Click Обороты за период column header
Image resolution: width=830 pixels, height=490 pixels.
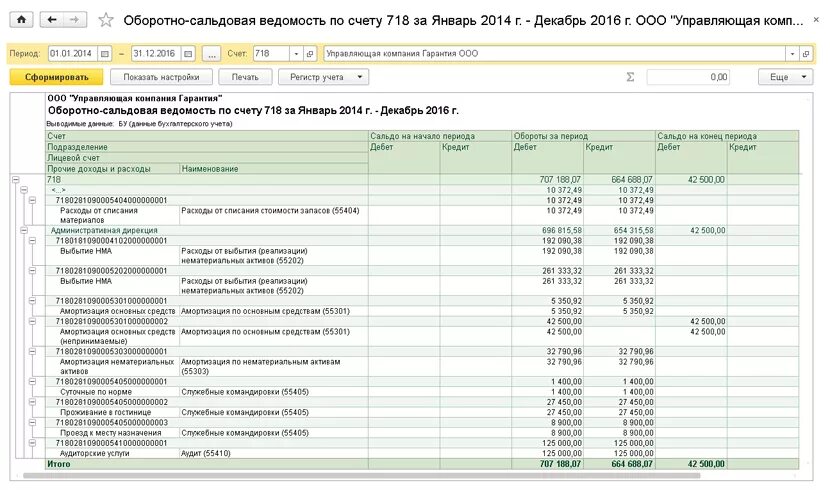551,136
